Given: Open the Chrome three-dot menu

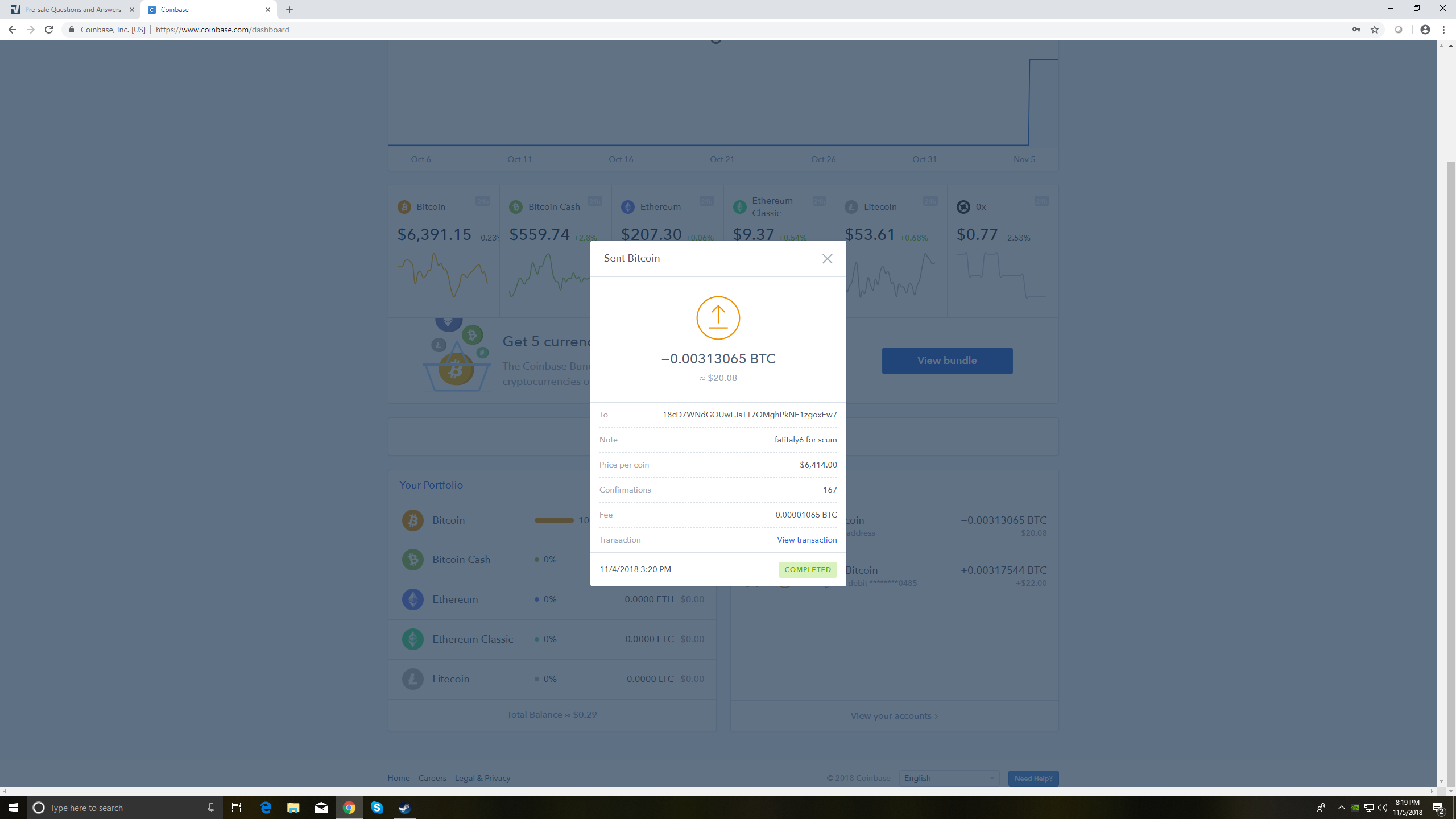Looking at the screenshot, I should (1443, 30).
